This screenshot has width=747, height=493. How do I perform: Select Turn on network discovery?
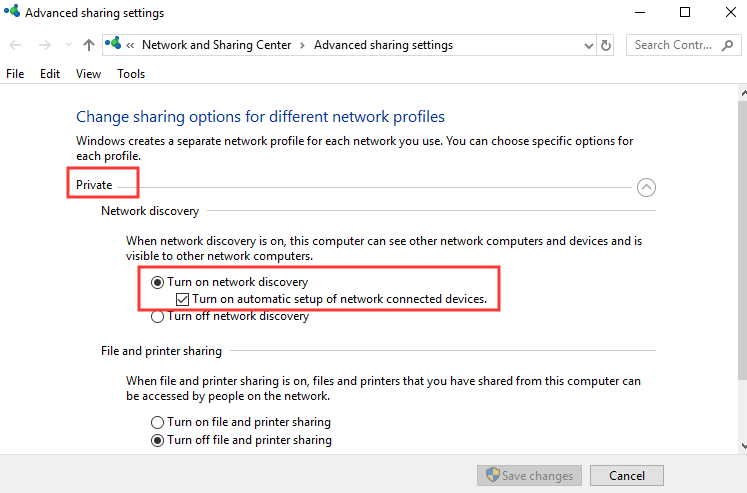157,283
